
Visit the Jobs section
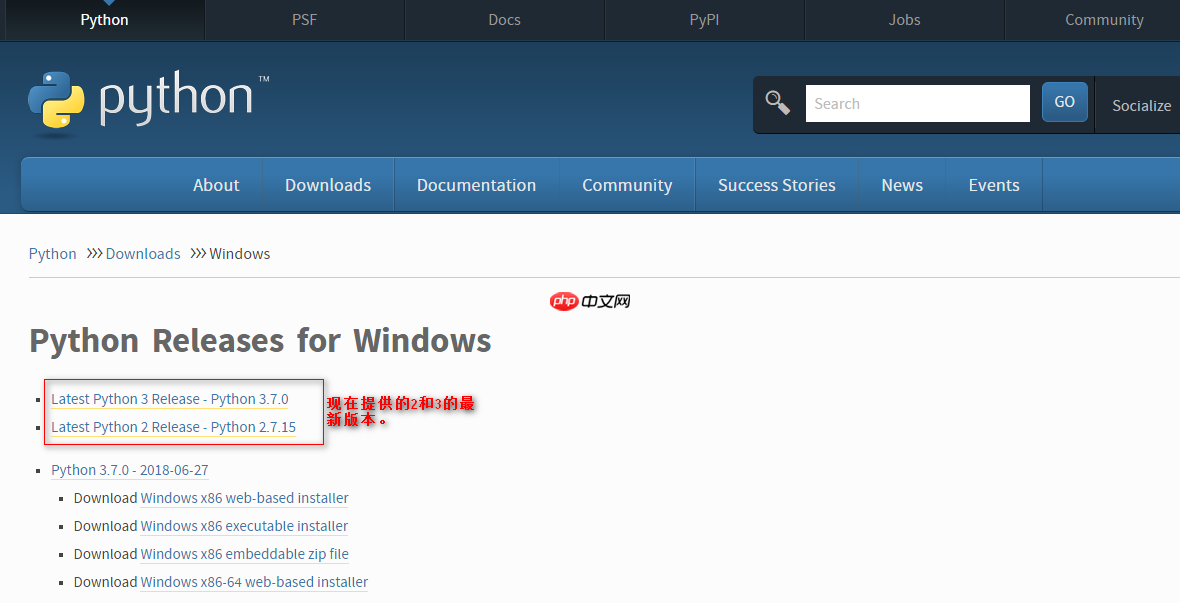coord(904,19)
